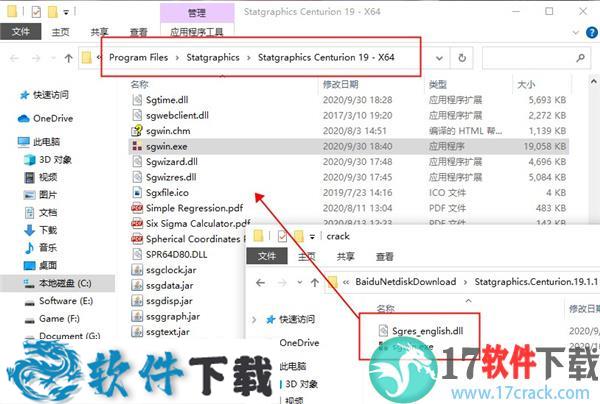The height and width of the screenshot is (404, 600).
Task: Sort files by the 修改日期 column header
Action: tap(341, 84)
